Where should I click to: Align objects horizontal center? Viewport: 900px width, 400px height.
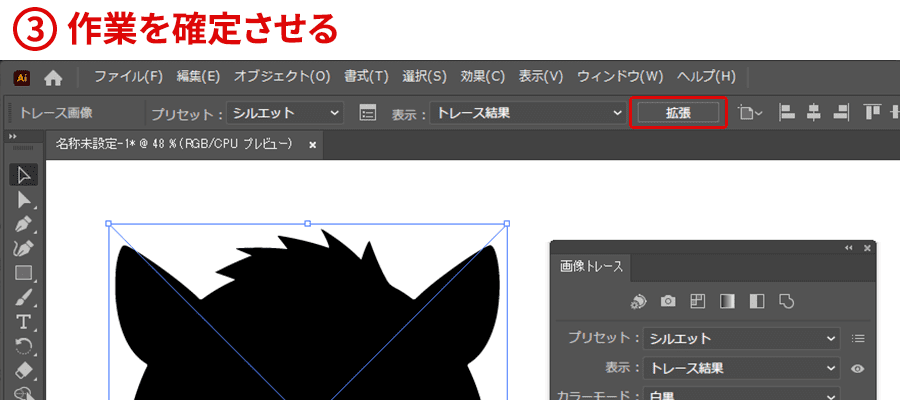click(x=813, y=112)
